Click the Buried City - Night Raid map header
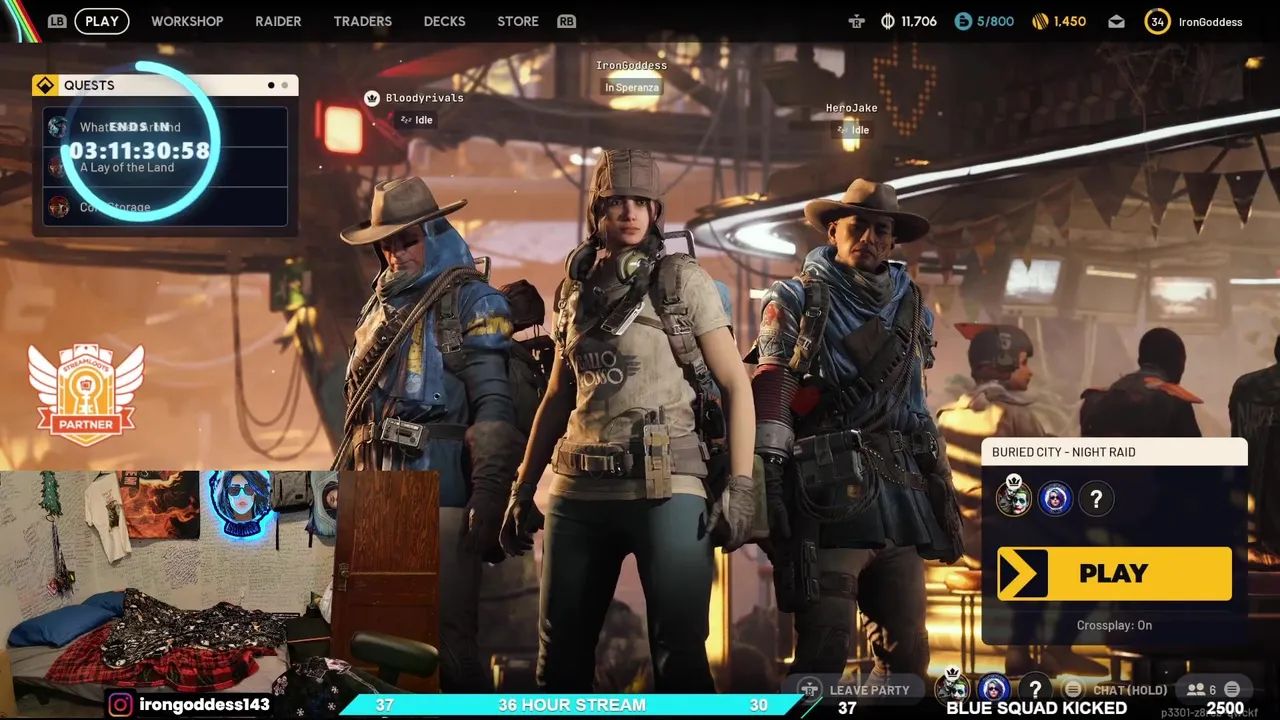This screenshot has width=1280, height=720. [x=1114, y=452]
